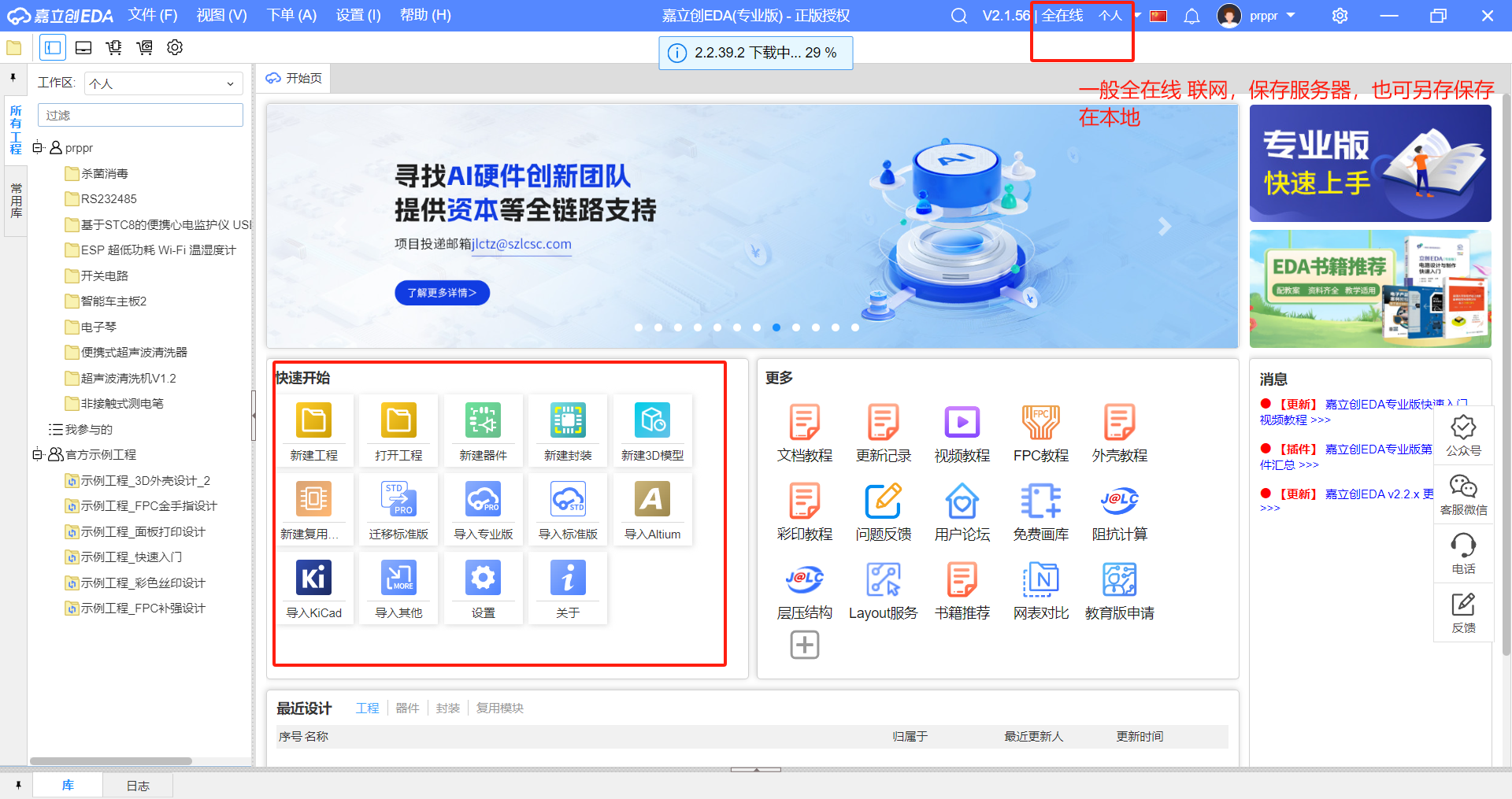
Task: Open the notification bell
Action: click(x=1192, y=16)
